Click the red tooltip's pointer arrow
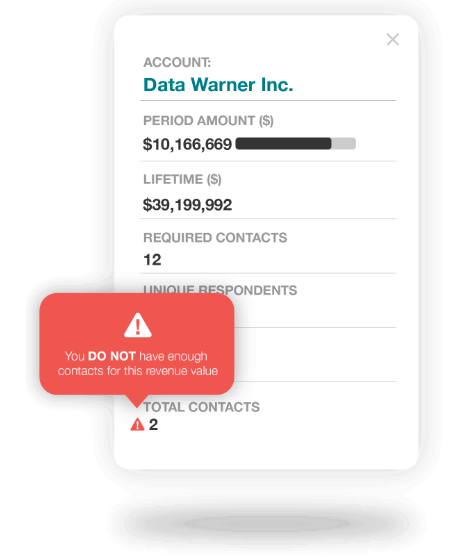This screenshot has width=476, height=559. 137,401
